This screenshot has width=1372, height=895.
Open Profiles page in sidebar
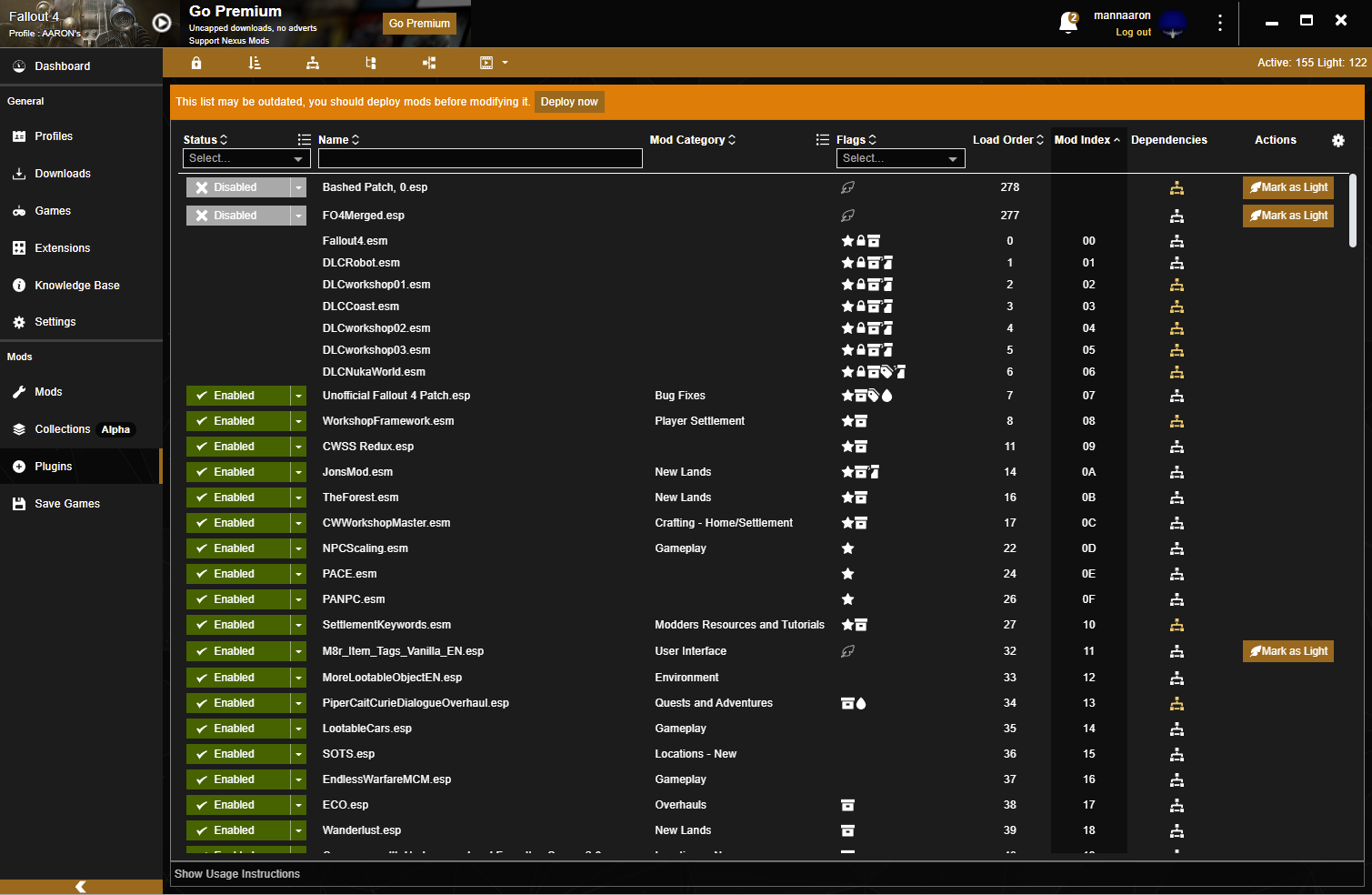click(81, 136)
